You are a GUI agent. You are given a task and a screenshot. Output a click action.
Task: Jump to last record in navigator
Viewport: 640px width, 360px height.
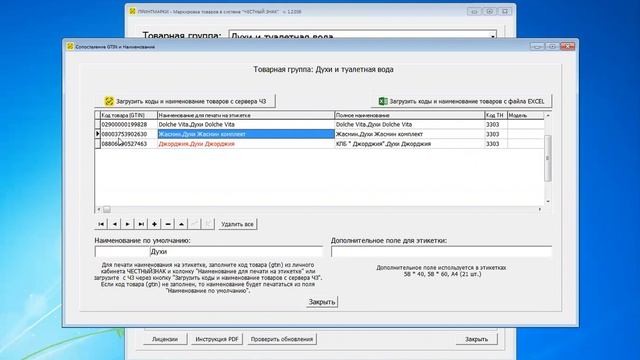pos(141,224)
